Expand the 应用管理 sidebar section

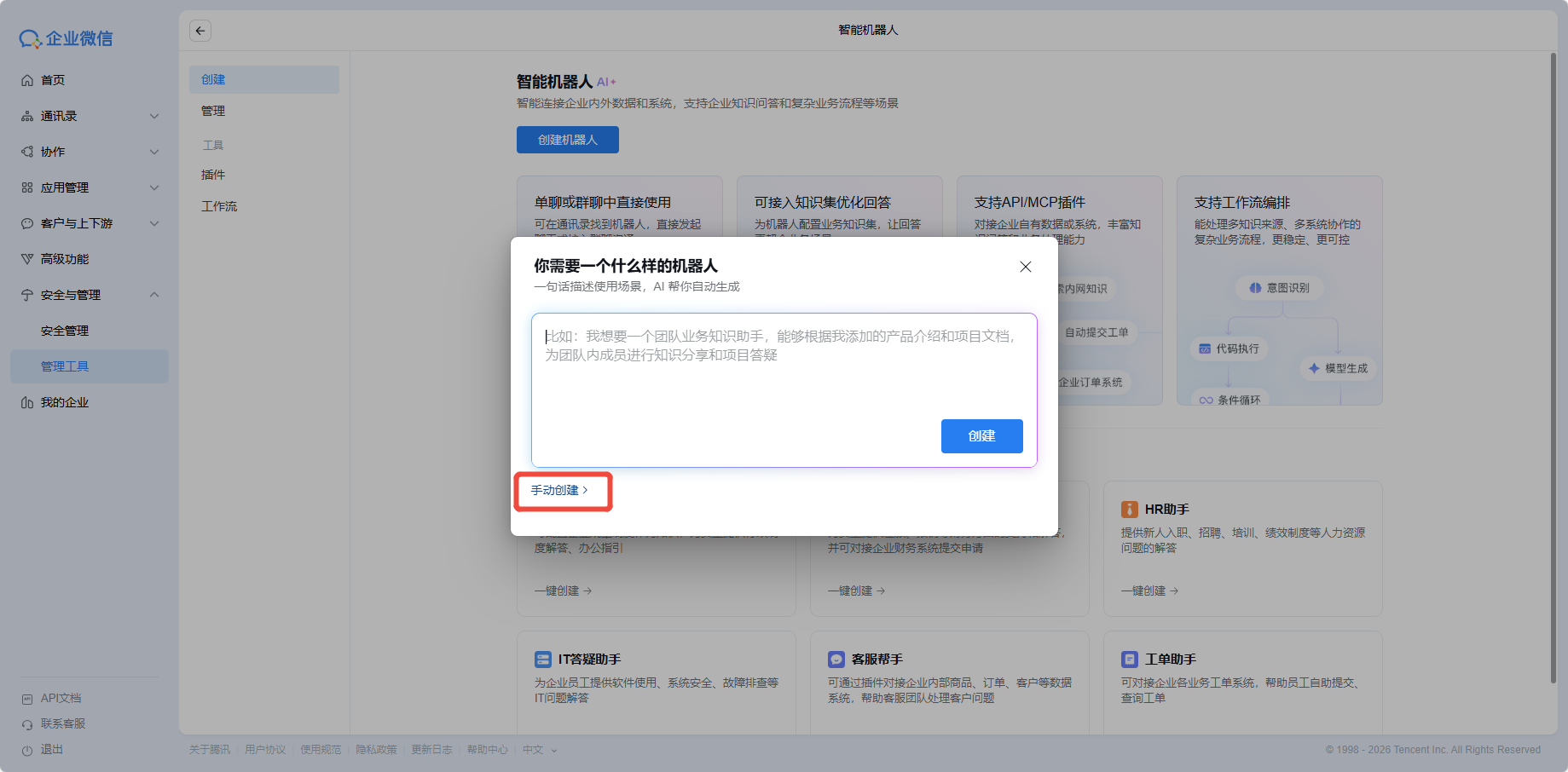(154, 187)
